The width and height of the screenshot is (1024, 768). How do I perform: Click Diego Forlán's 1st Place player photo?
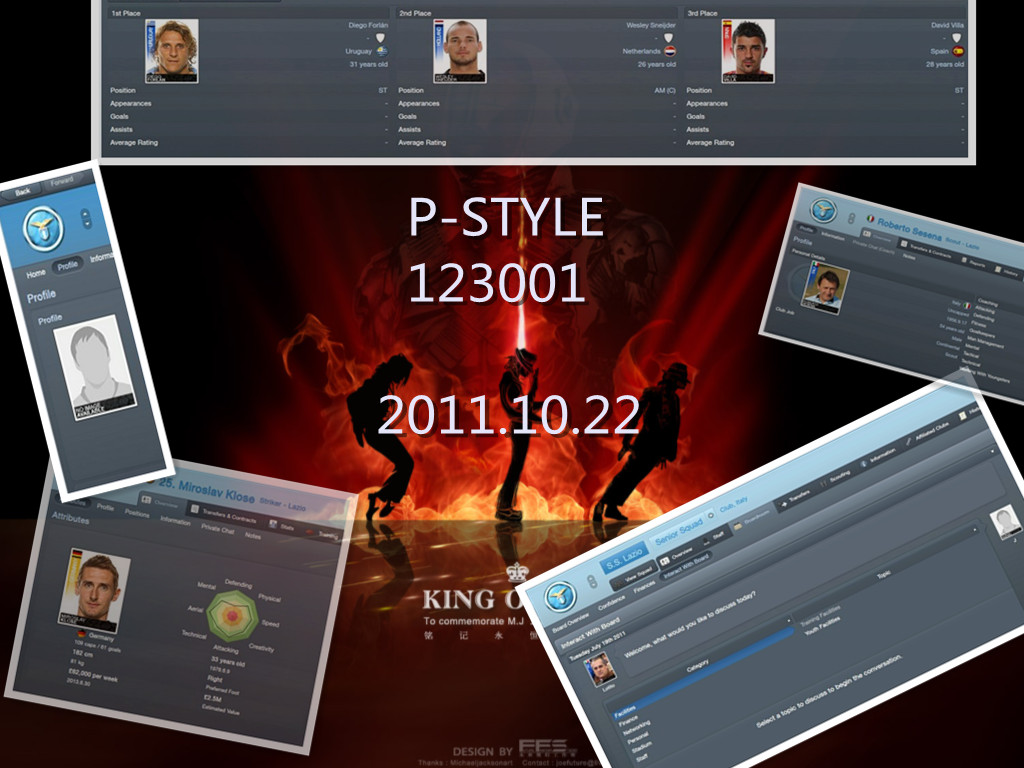(172, 51)
